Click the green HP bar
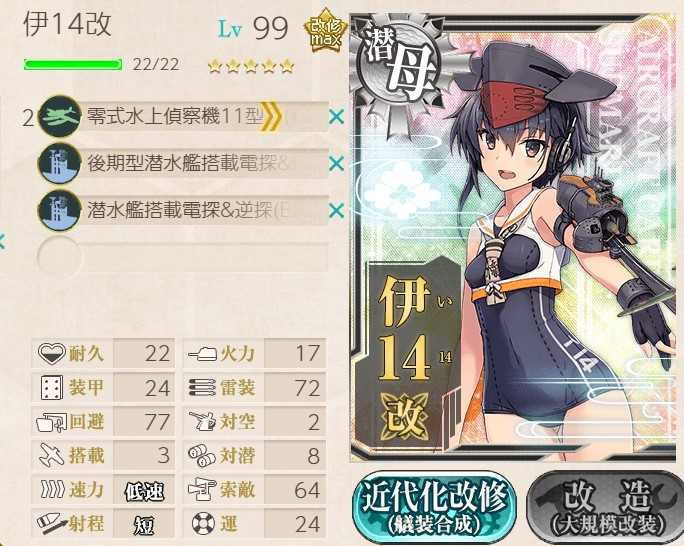The height and width of the screenshot is (546, 684). (x=73, y=65)
